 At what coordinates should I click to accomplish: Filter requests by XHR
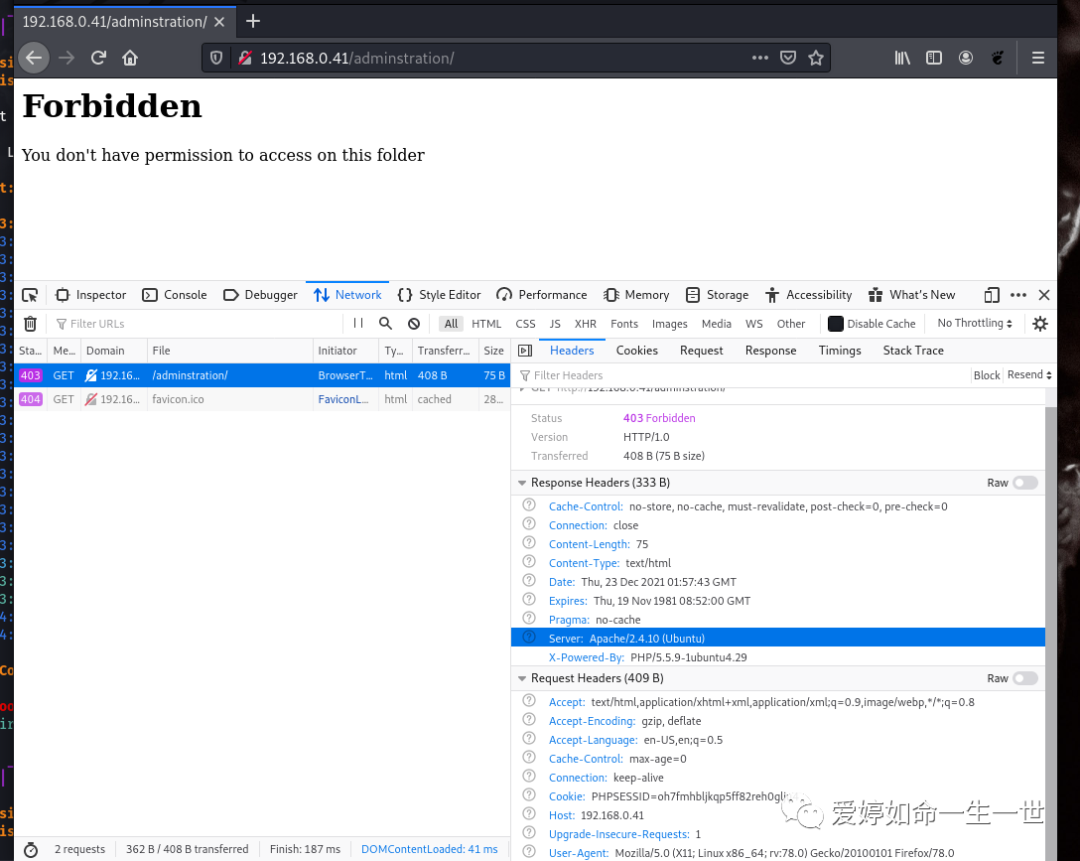click(585, 324)
